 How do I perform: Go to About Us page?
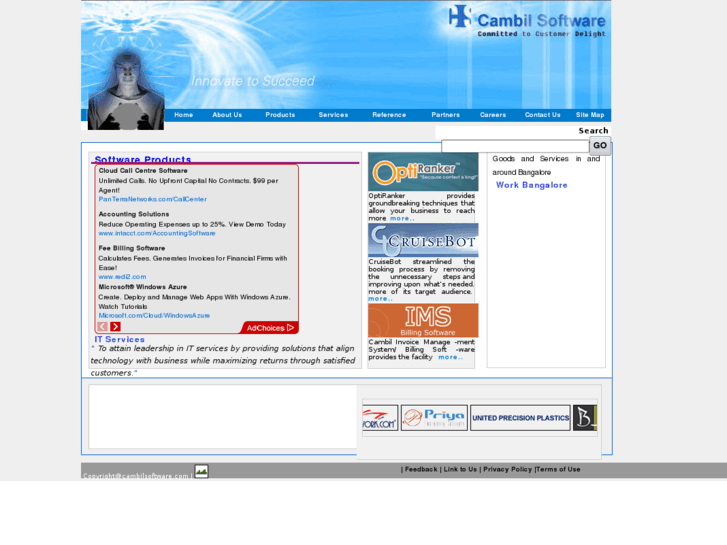tap(227, 115)
